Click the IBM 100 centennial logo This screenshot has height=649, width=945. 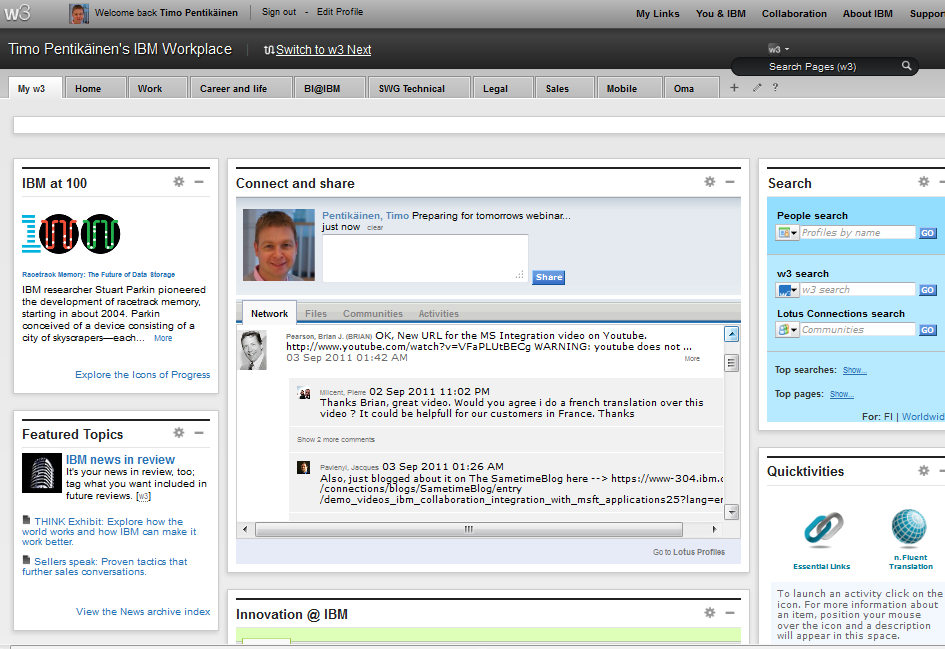[71, 234]
